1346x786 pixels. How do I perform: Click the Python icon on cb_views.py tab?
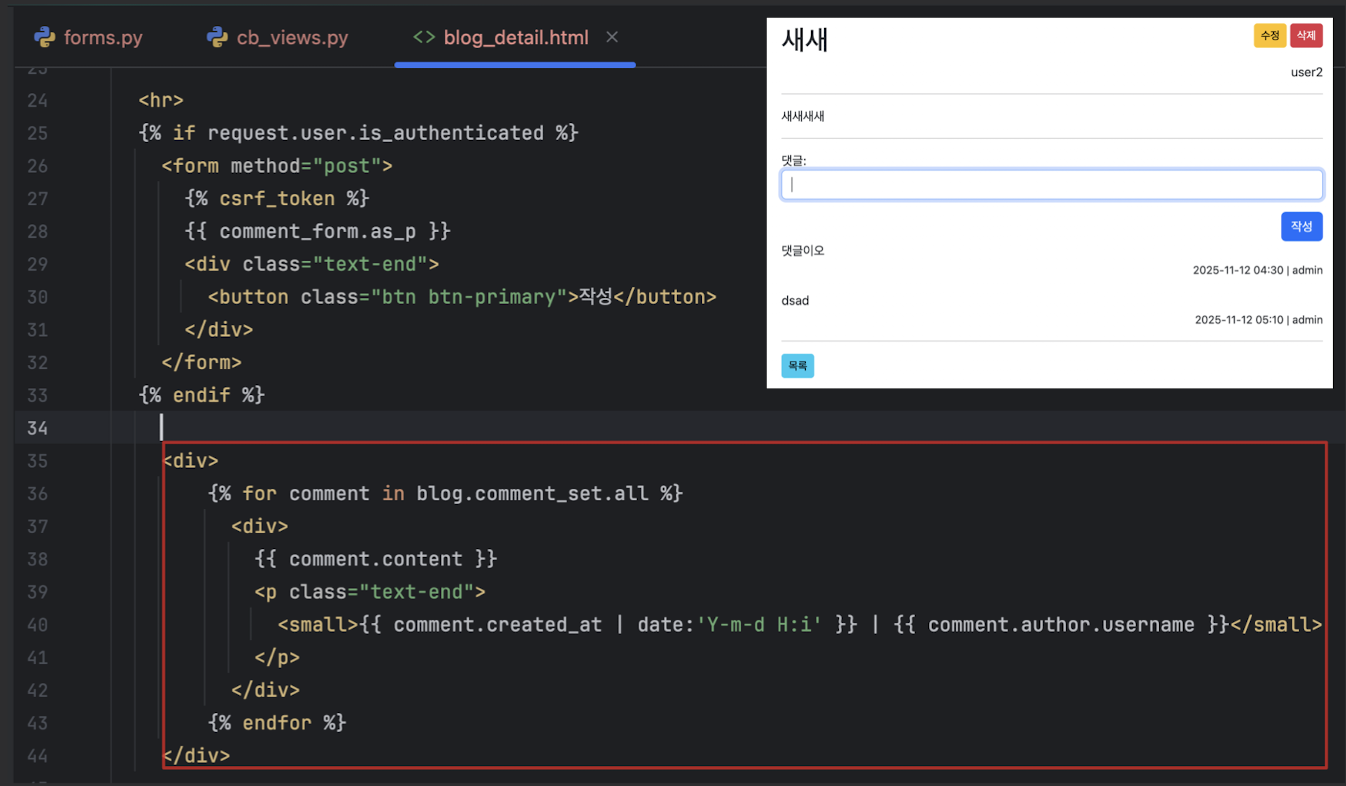pos(217,38)
